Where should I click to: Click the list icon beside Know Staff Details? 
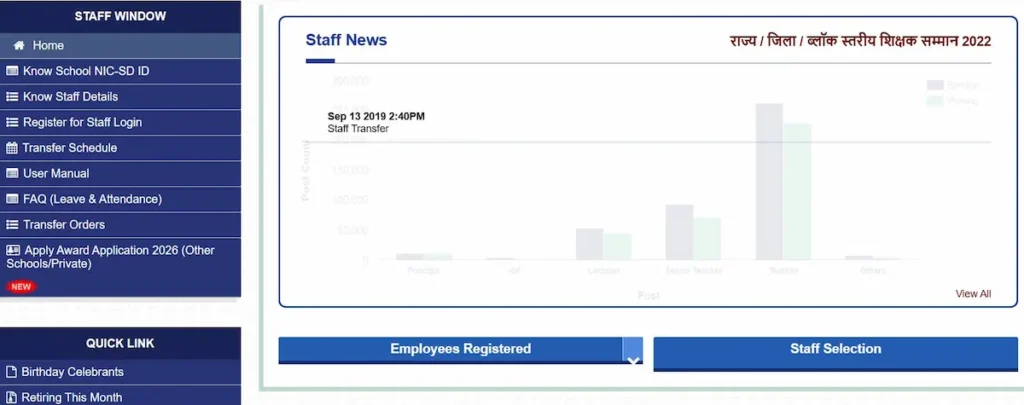[12, 97]
